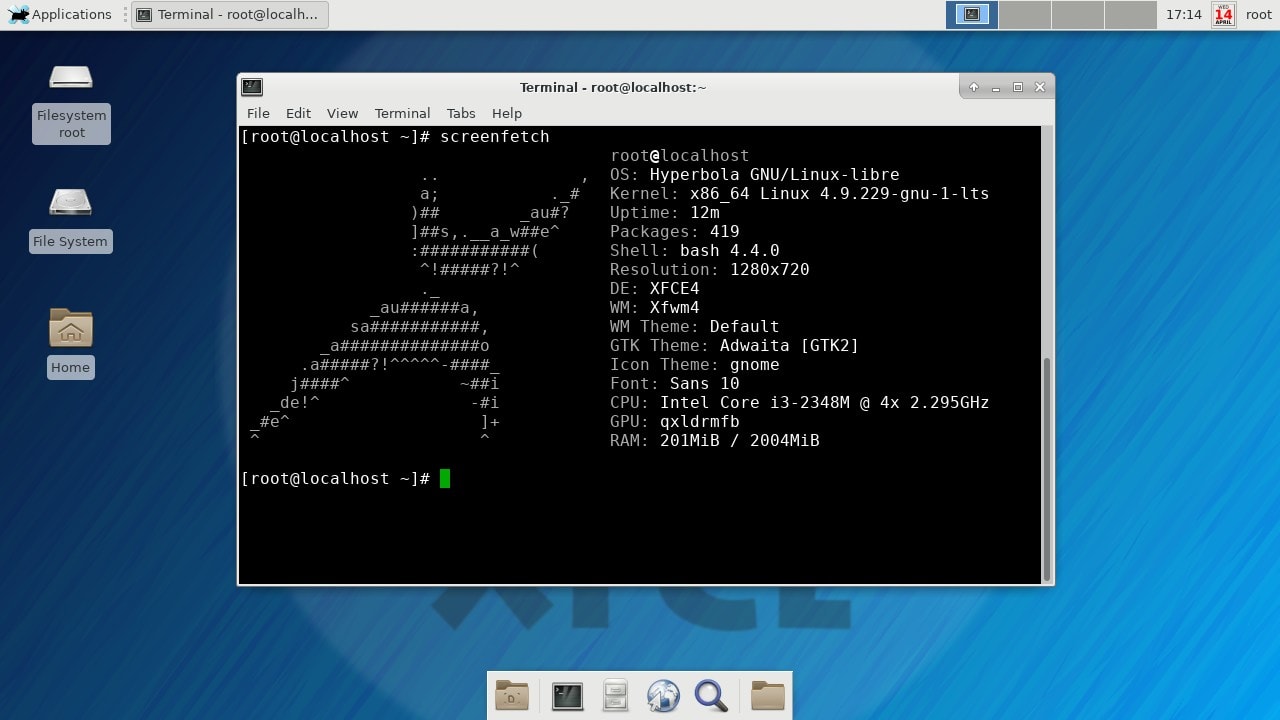
Task: Select the Terminal entry in the taskbar
Action: point(228,14)
